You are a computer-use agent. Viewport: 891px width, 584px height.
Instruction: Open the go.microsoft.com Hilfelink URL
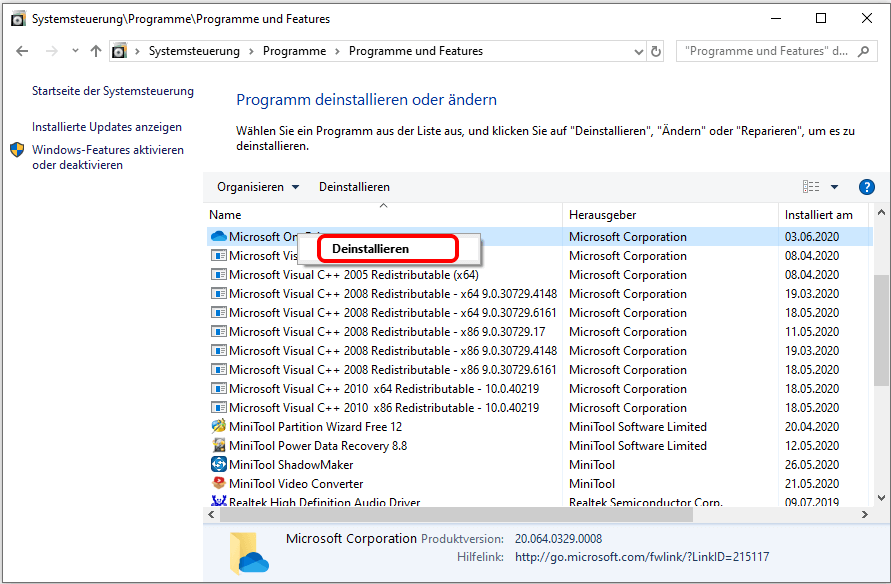coord(642,557)
